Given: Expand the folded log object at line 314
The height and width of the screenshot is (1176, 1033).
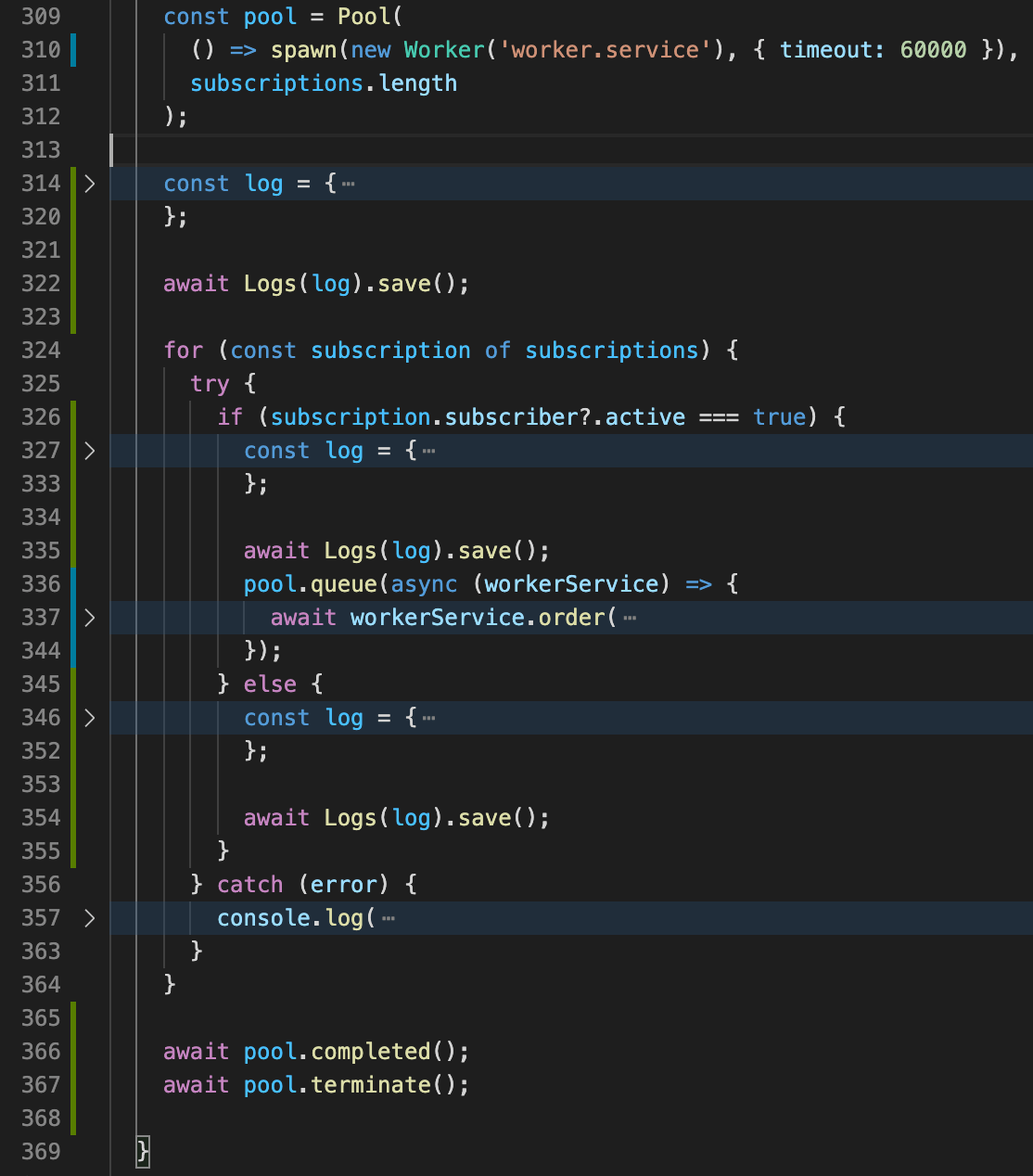Looking at the screenshot, I should 89,184.
